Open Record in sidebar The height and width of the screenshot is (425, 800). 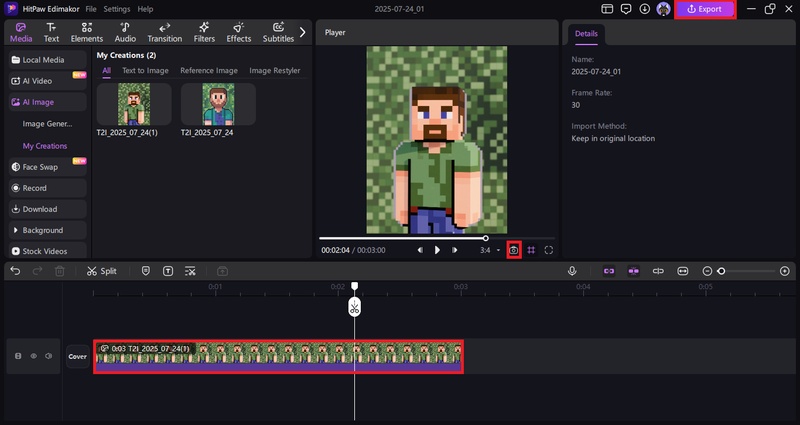click(x=47, y=188)
